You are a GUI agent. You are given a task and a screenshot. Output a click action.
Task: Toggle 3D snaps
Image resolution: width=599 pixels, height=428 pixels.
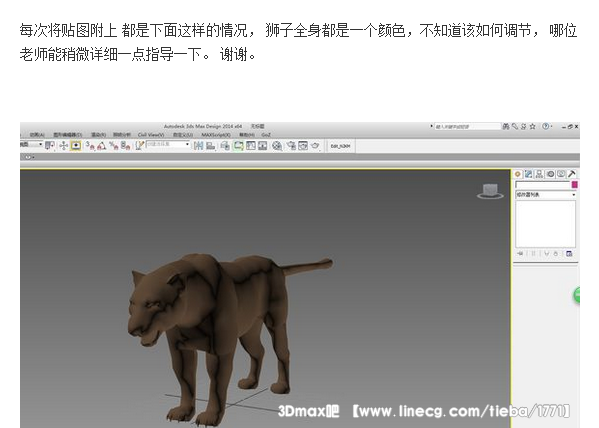tap(90, 146)
